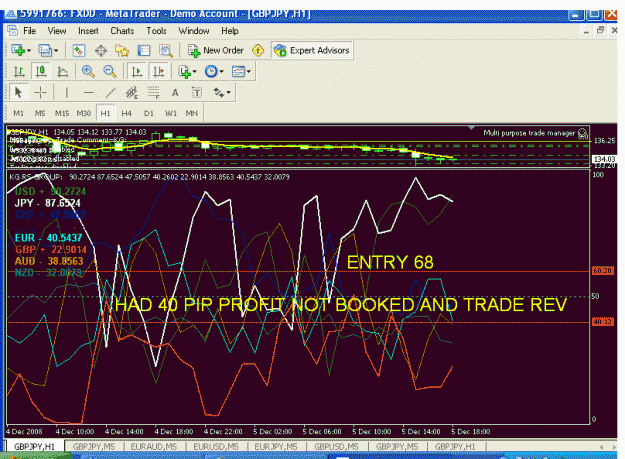Switch to the EURAUD,M5 chart tab
This screenshot has width=625, height=459.
point(154,447)
